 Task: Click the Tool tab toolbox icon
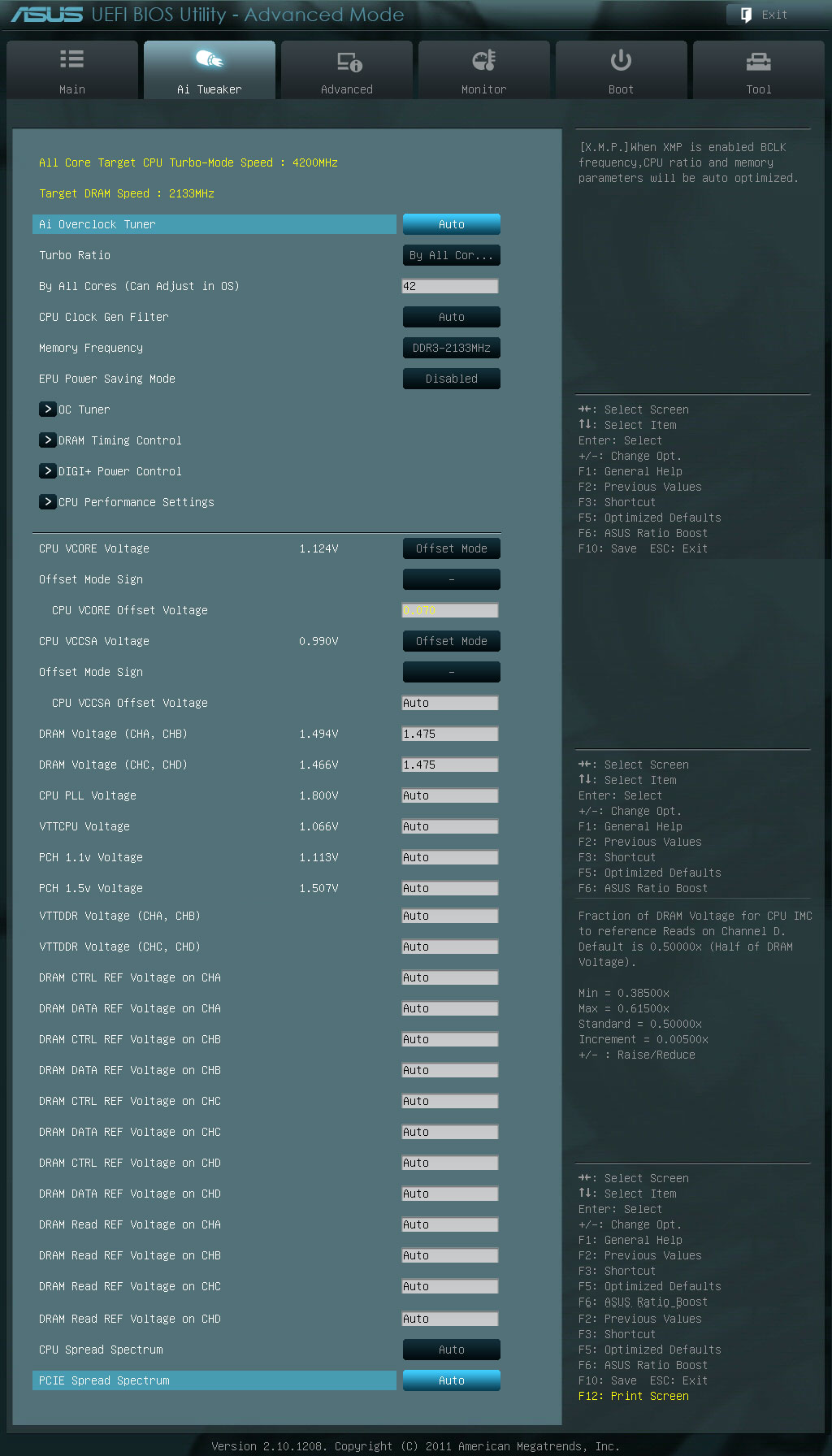758,61
